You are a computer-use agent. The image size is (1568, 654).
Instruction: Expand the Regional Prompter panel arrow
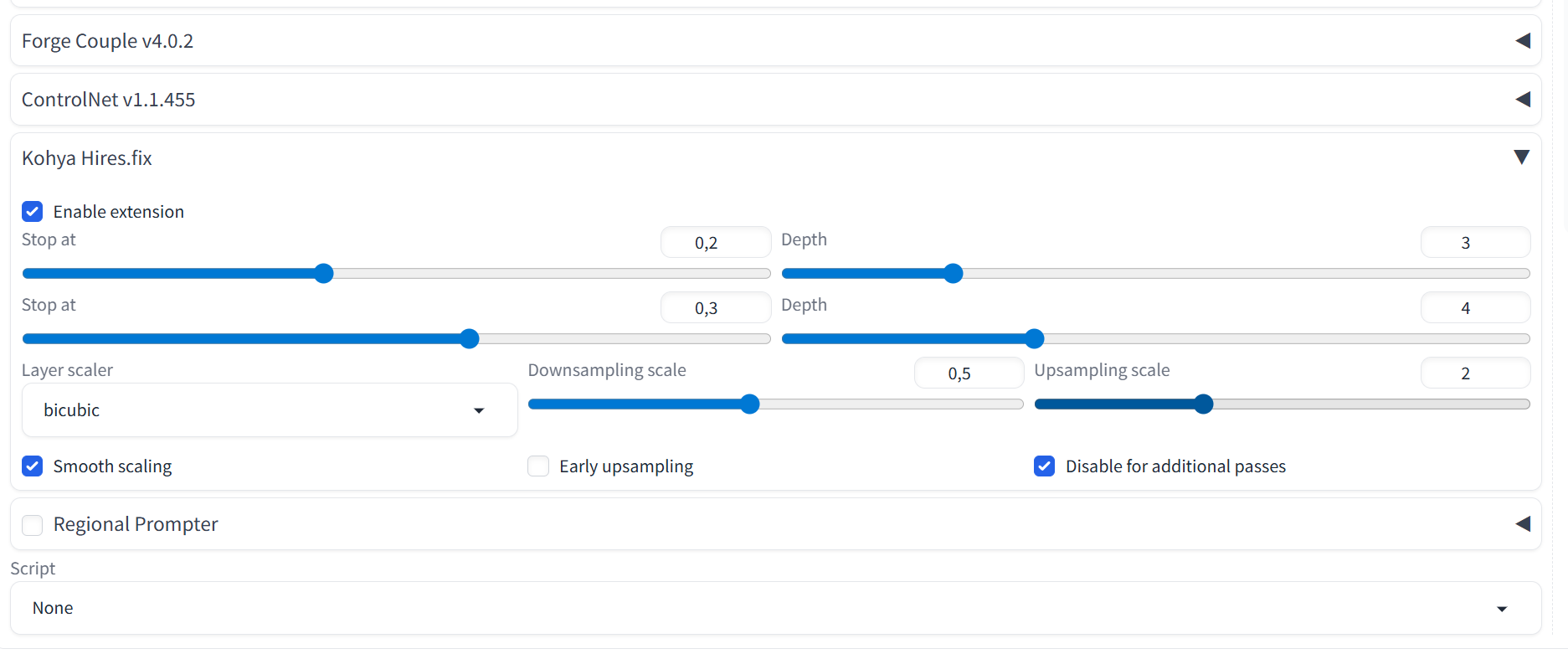click(x=1523, y=524)
